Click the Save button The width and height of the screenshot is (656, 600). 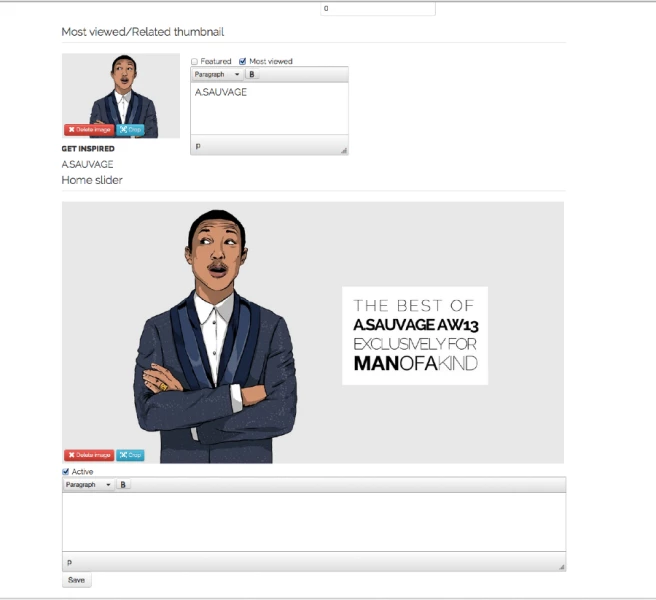pos(77,580)
